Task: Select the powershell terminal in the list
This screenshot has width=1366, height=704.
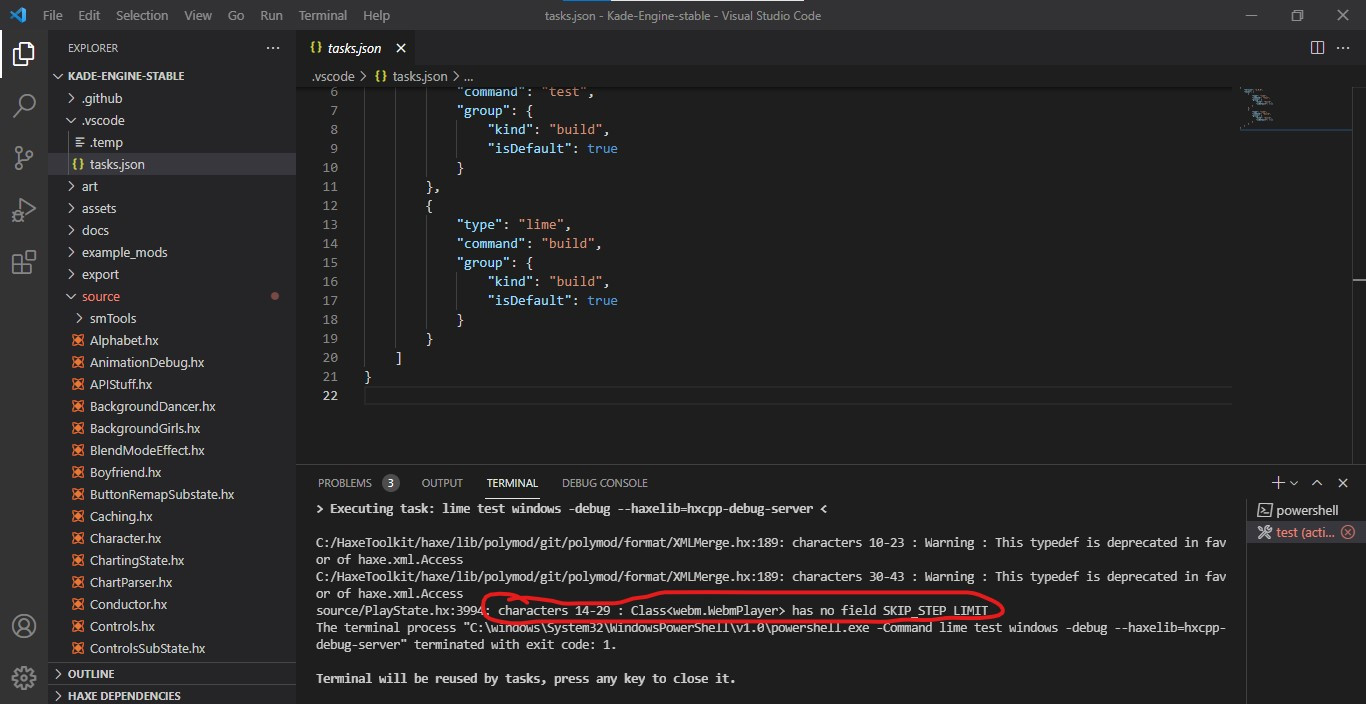Action: pyautogui.click(x=1305, y=509)
